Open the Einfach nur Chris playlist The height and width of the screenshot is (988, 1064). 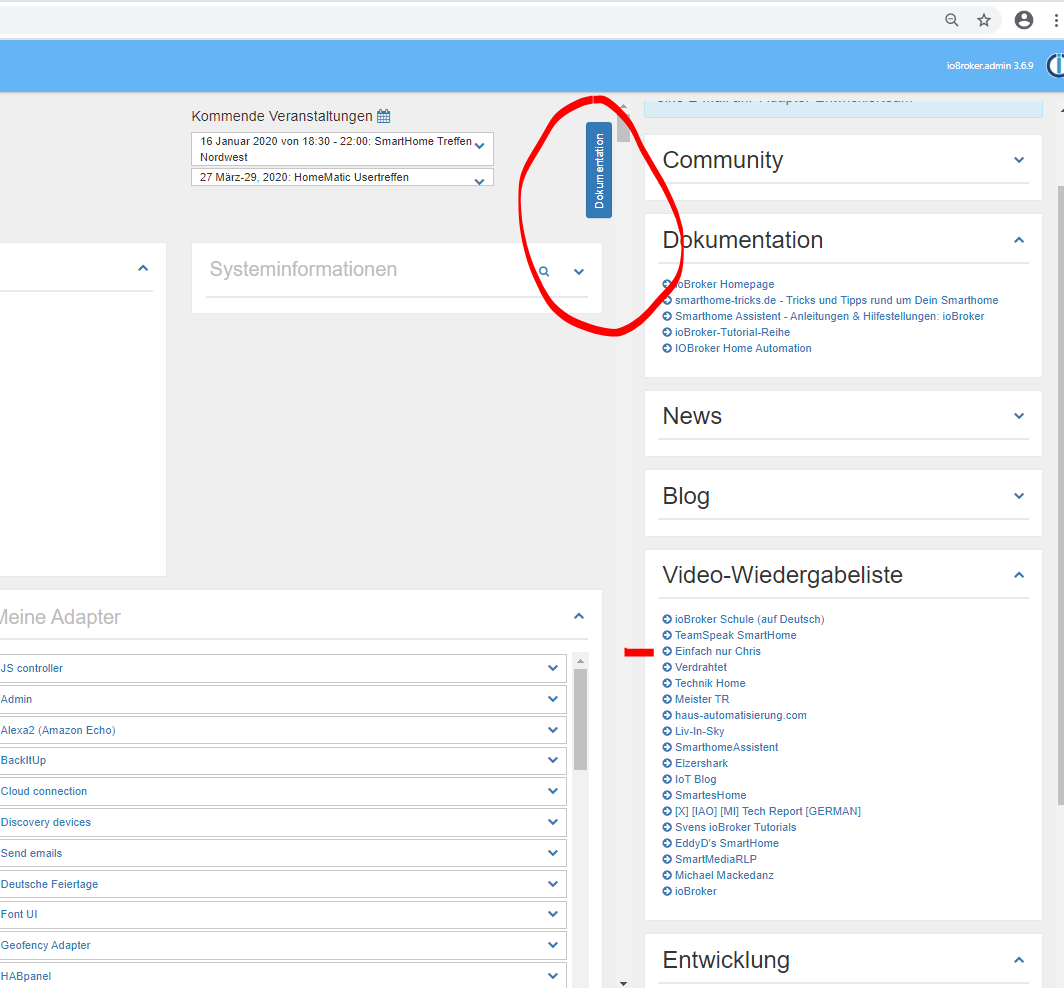pos(717,651)
